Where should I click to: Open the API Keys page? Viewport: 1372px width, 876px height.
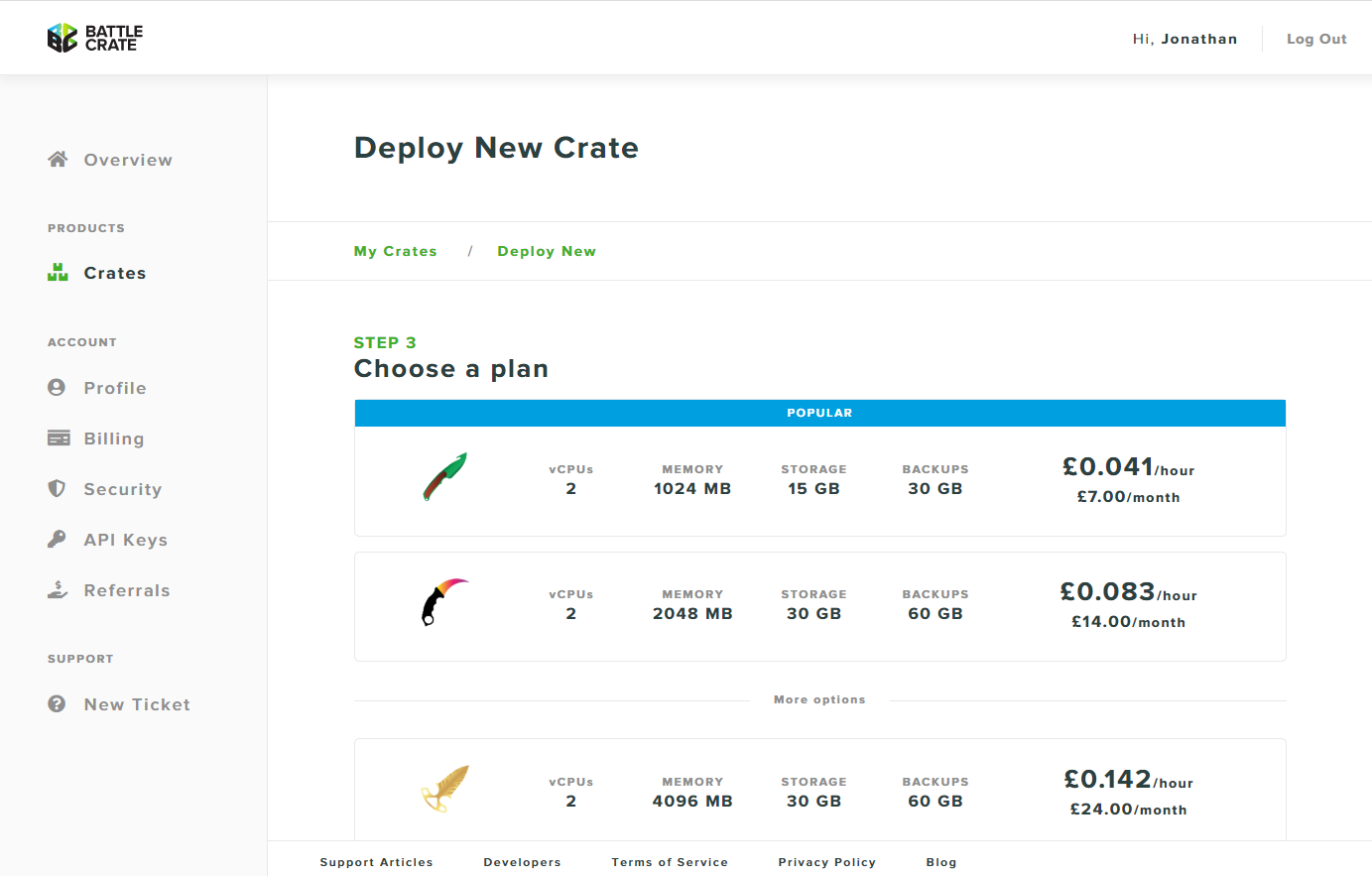click(126, 540)
